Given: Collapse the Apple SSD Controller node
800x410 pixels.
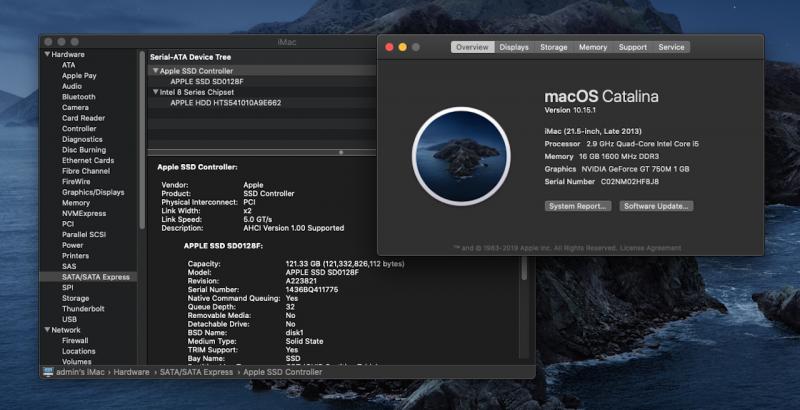Looking at the screenshot, I should click(x=155, y=71).
